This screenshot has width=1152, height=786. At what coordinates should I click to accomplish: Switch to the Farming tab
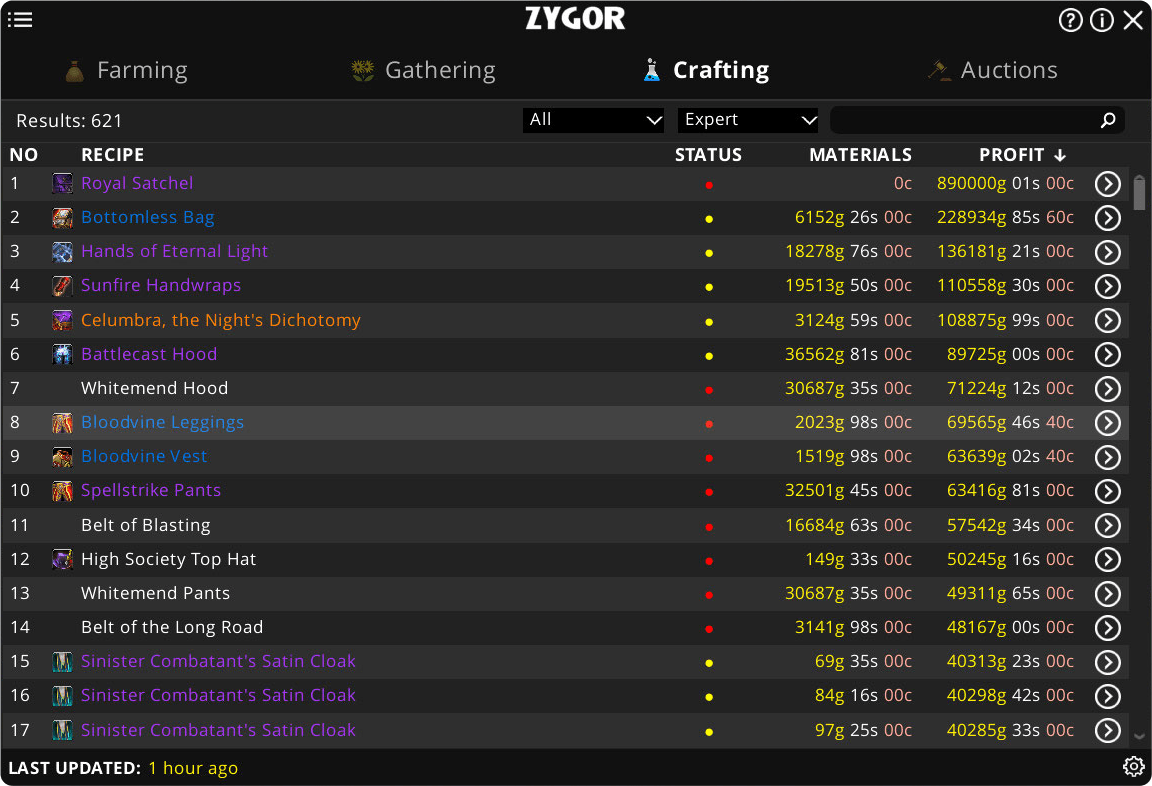click(126, 70)
